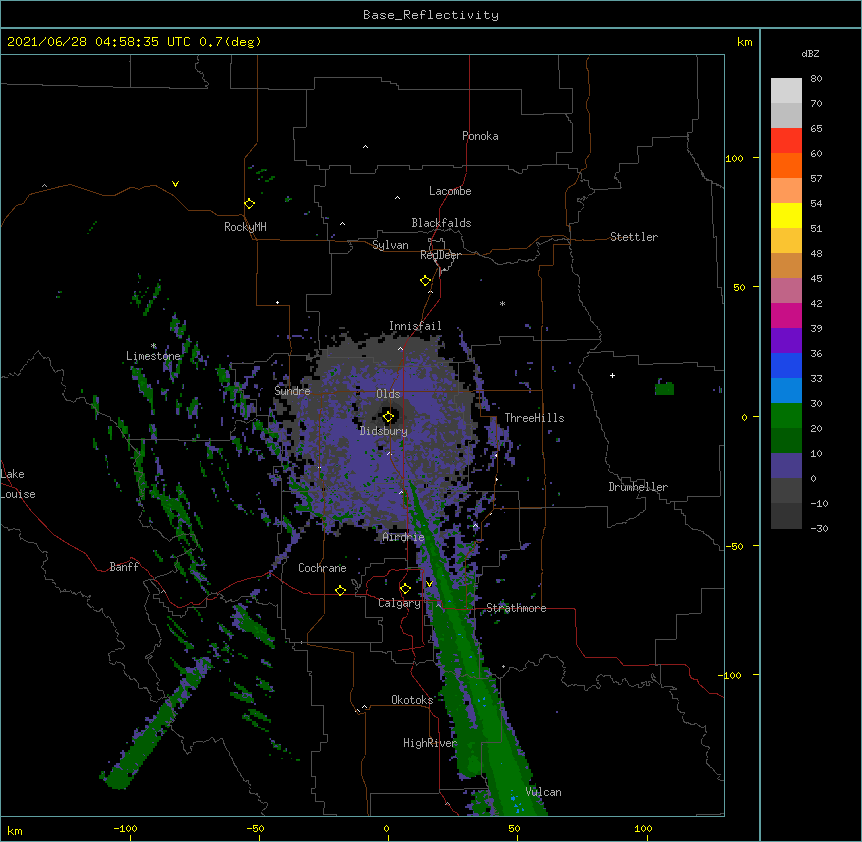Click the Drumheller town label
The width and height of the screenshot is (862, 842).
tap(638, 487)
